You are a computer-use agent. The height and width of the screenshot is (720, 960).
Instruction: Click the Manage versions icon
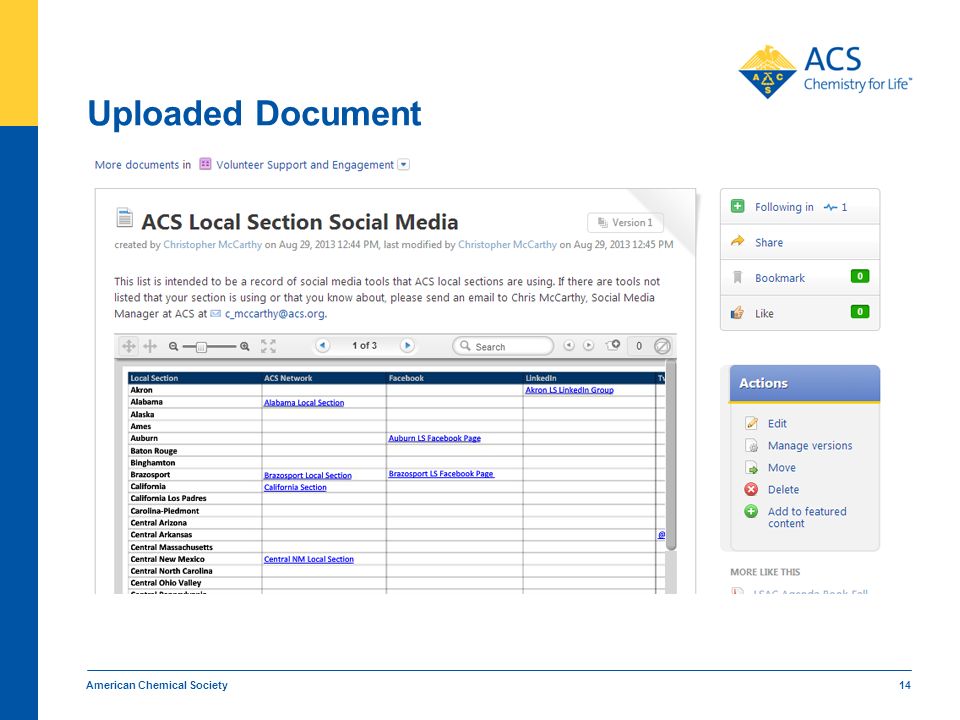751,446
